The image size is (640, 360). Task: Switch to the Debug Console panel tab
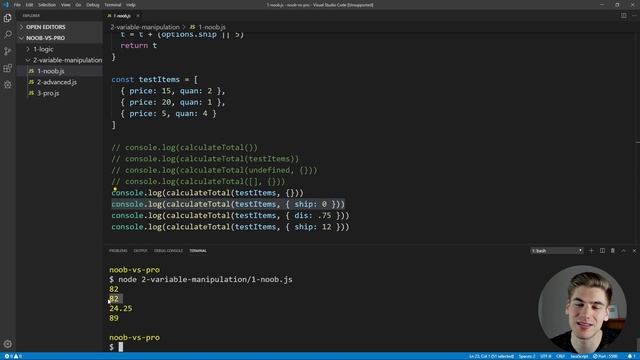168,251
